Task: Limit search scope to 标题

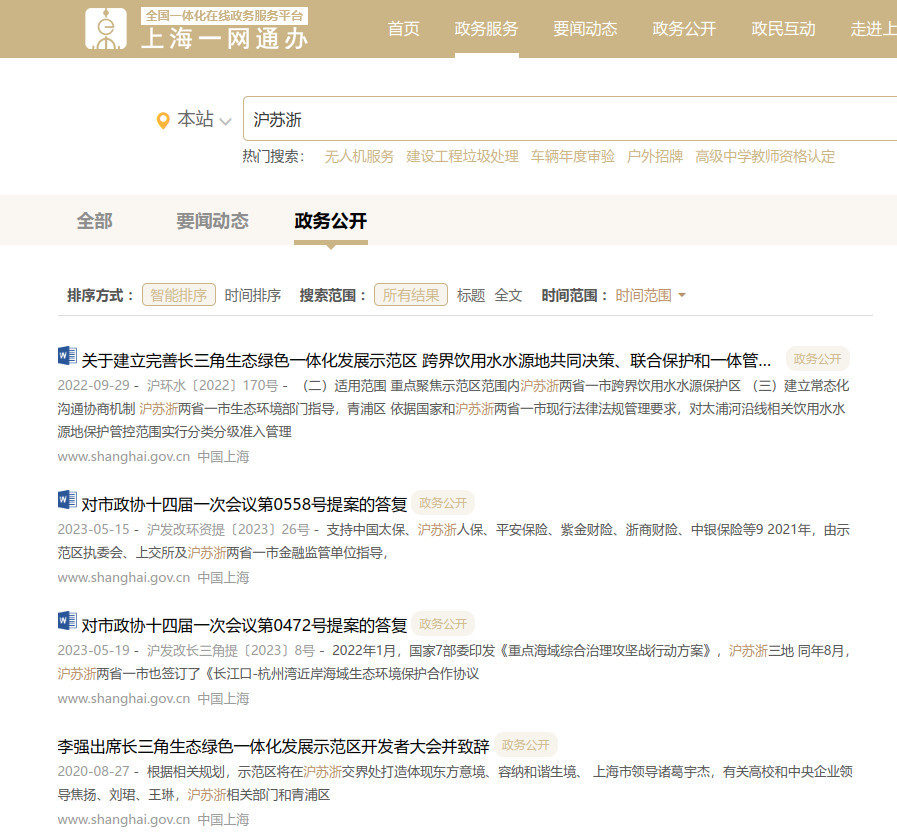Action: pos(471,295)
